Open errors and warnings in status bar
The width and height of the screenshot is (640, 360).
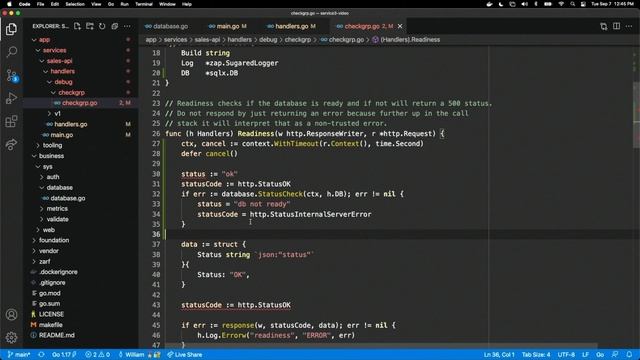click(x=98, y=354)
